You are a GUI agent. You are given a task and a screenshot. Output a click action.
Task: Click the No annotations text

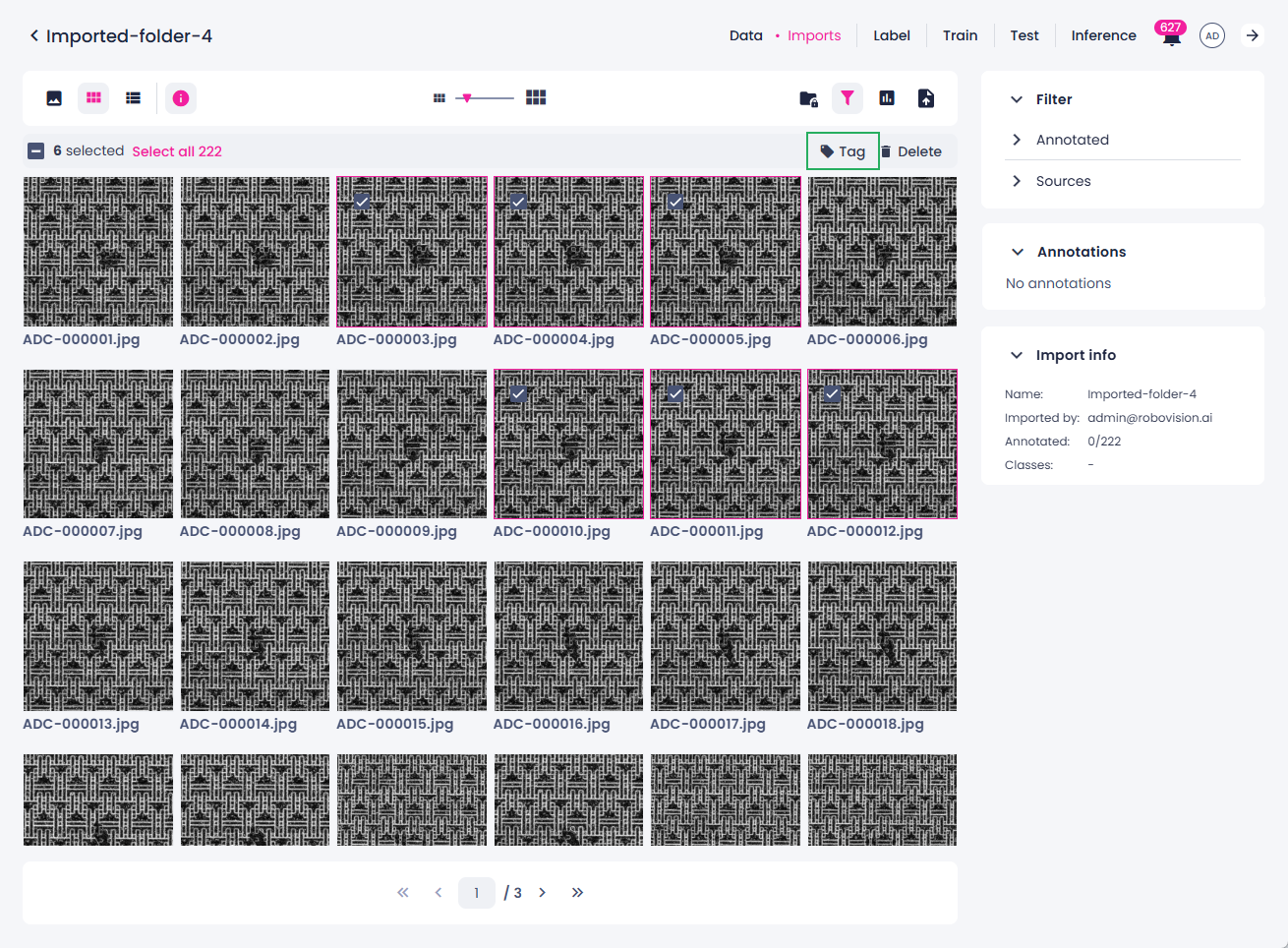coord(1058,283)
